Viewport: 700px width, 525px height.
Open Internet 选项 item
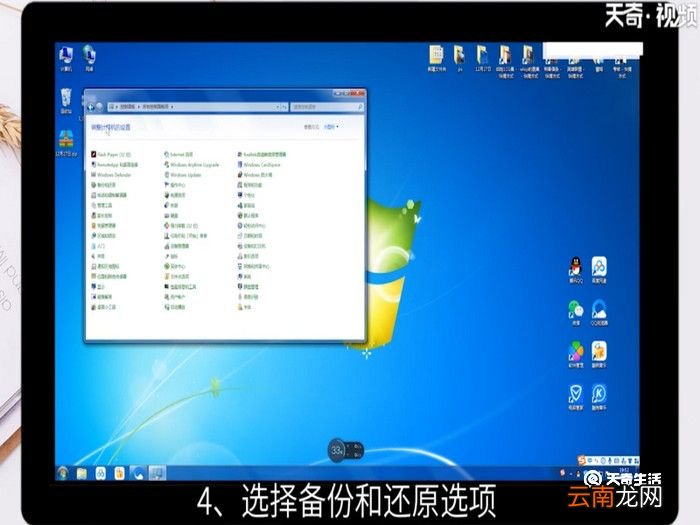pos(178,154)
